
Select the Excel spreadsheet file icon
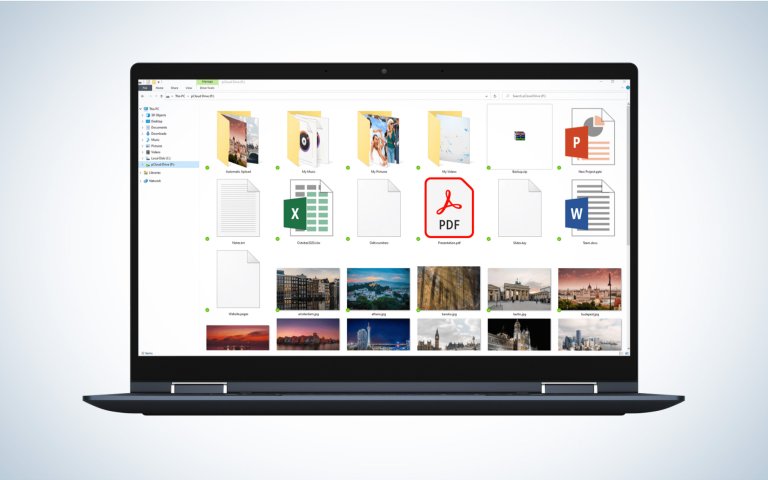click(x=309, y=208)
